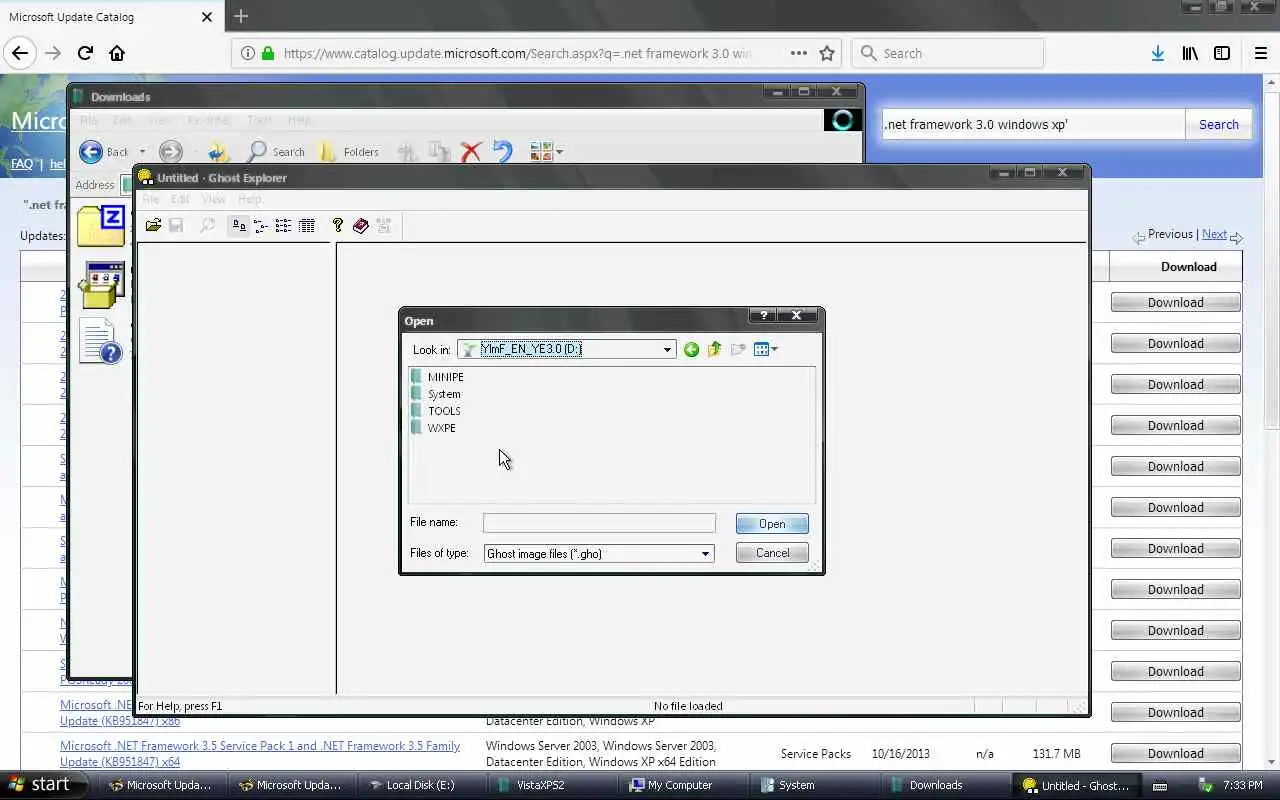
Task: Bookmark this page with the star icon
Action: [827, 53]
